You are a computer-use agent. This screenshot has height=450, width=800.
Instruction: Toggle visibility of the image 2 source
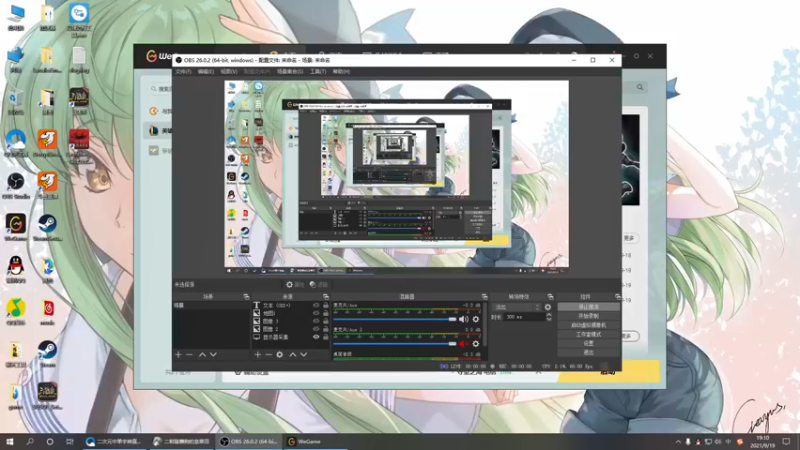(316, 329)
